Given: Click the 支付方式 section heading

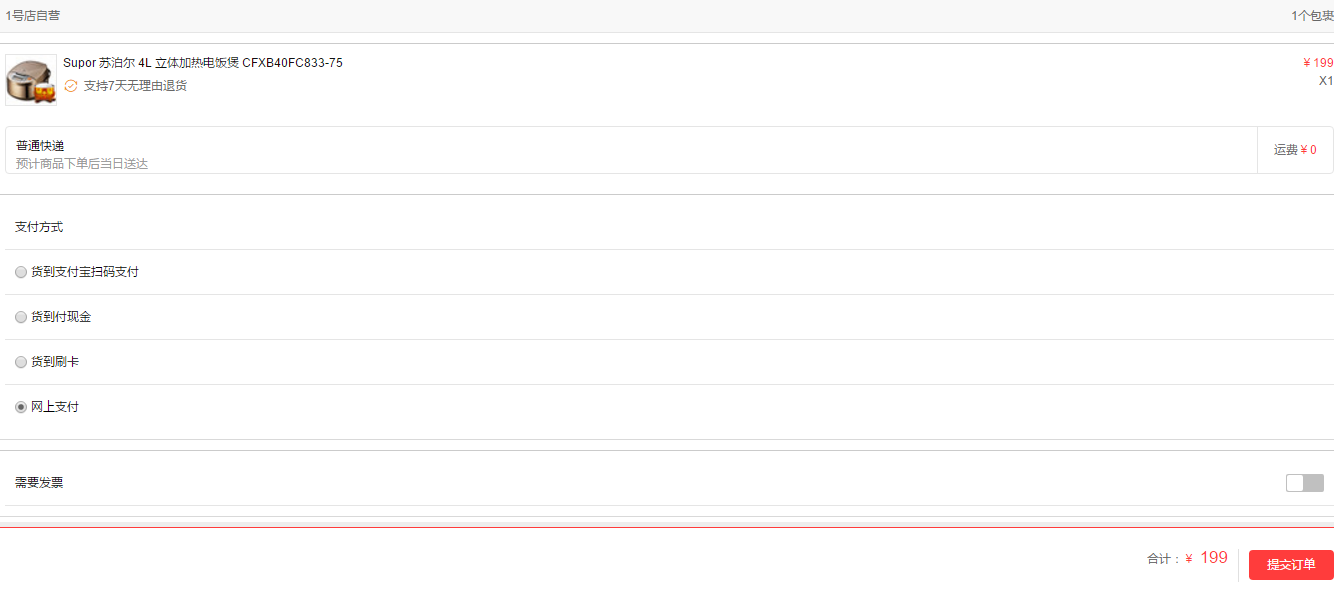Looking at the screenshot, I should click(39, 227).
